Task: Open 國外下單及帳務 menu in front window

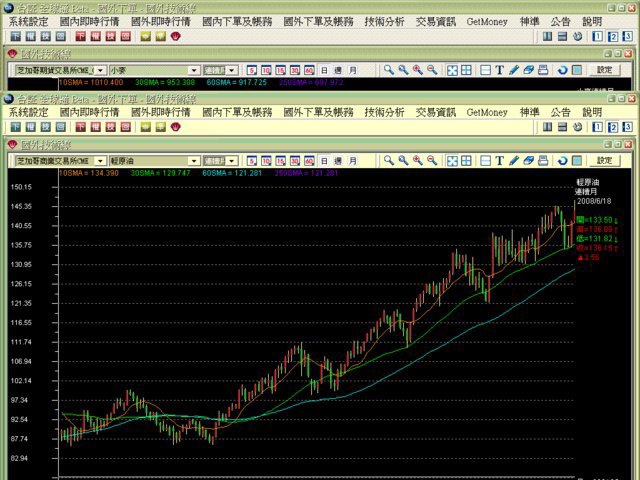Action: click(318, 112)
